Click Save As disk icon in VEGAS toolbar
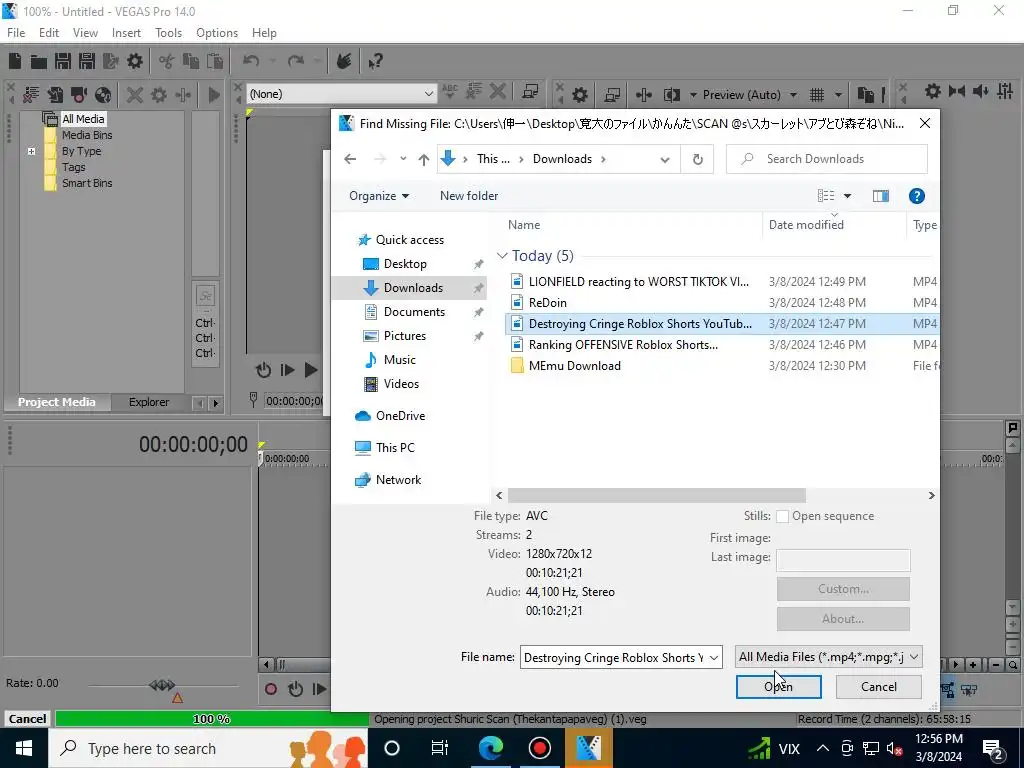 87,61
